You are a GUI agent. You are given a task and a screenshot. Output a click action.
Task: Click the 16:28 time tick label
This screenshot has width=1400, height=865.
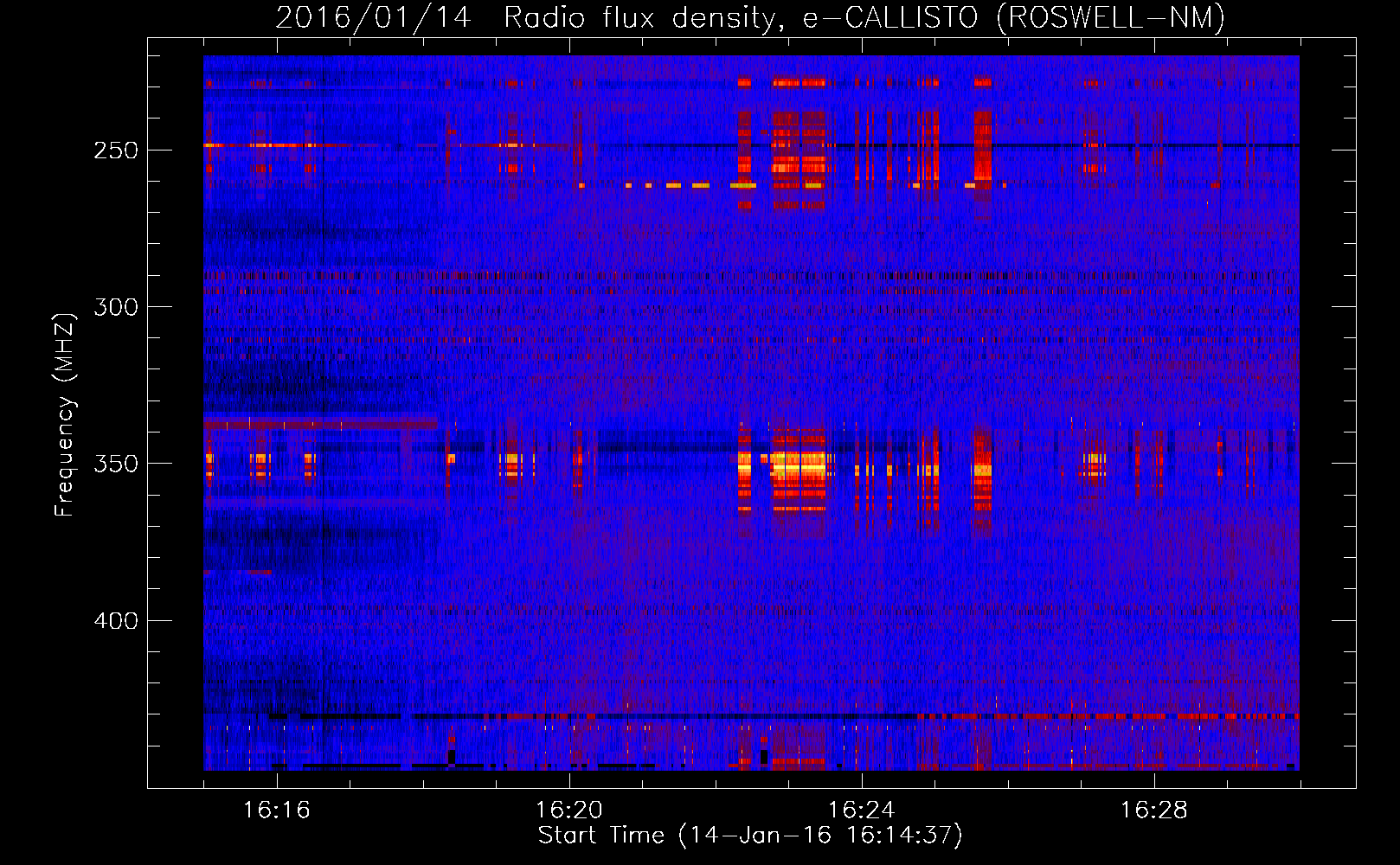(x=1153, y=810)
